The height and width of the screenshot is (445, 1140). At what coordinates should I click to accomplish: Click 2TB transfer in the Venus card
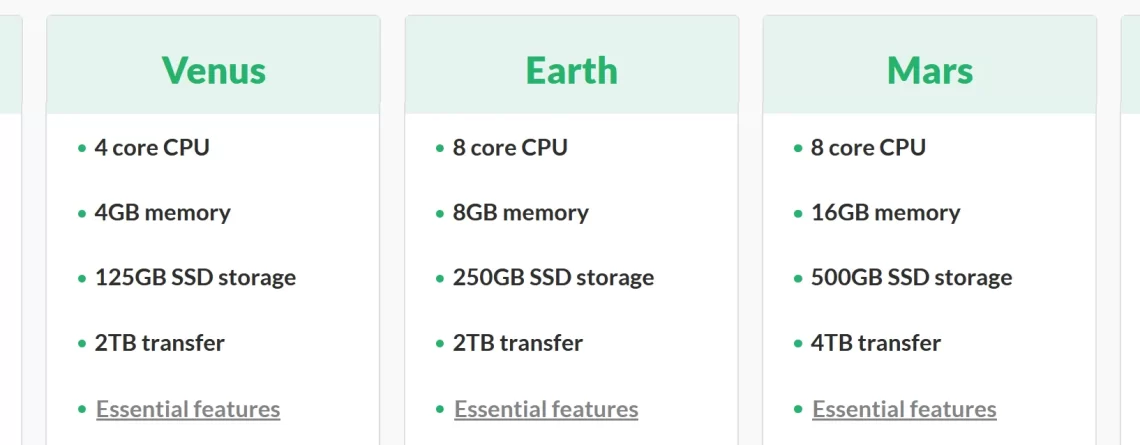pyautogui.click(x=159, y=343)
